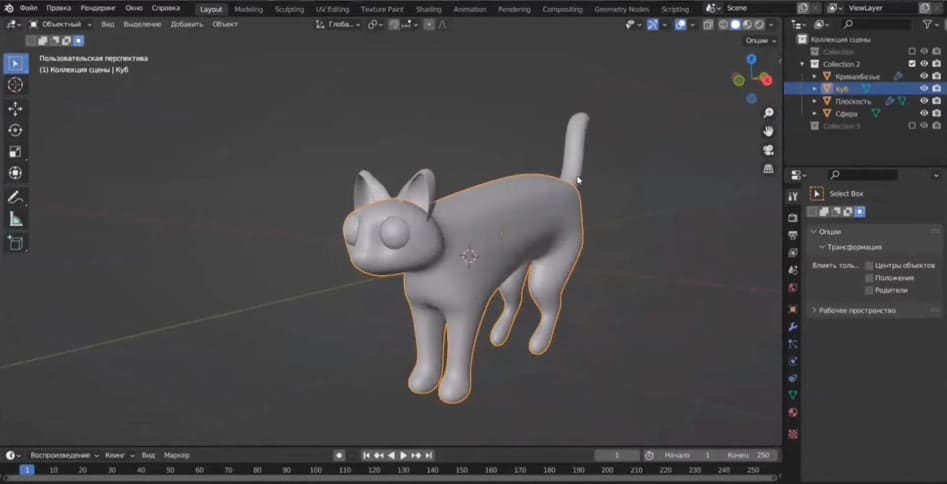947x484 pixels.
Task: Select the Scale tool in the toolbar
Action: pos(16,152)
